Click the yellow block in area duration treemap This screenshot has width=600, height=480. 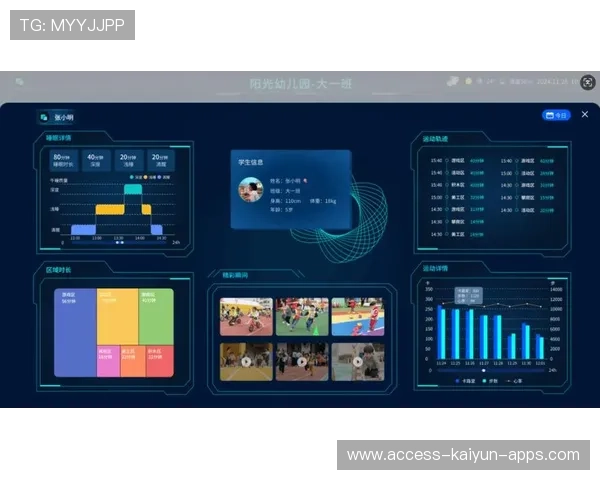click(117, 316)
